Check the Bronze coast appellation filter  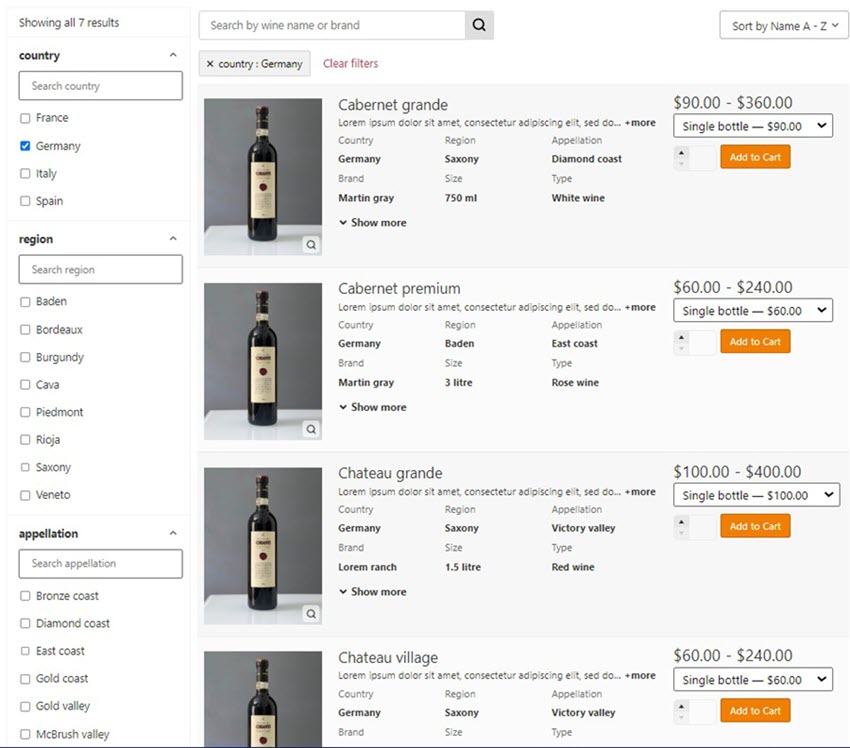pos(25,596)
